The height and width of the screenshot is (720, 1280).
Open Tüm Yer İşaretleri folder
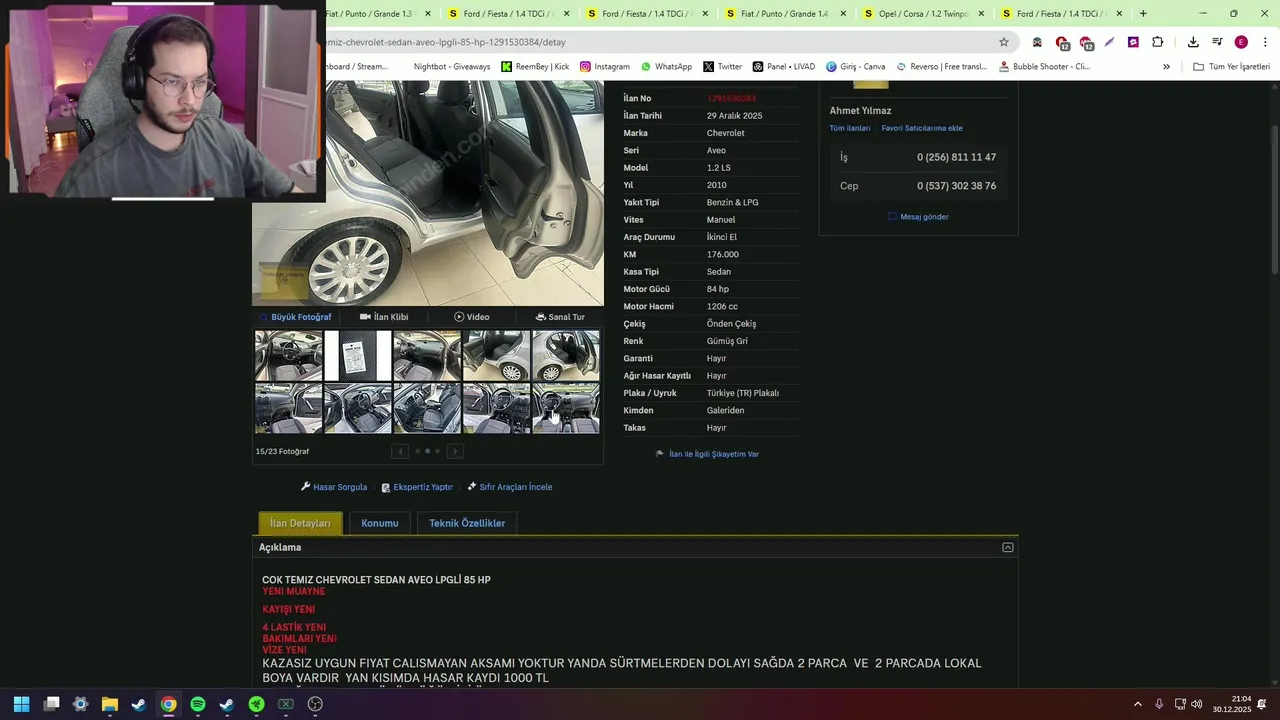[x=1232, y=66]
